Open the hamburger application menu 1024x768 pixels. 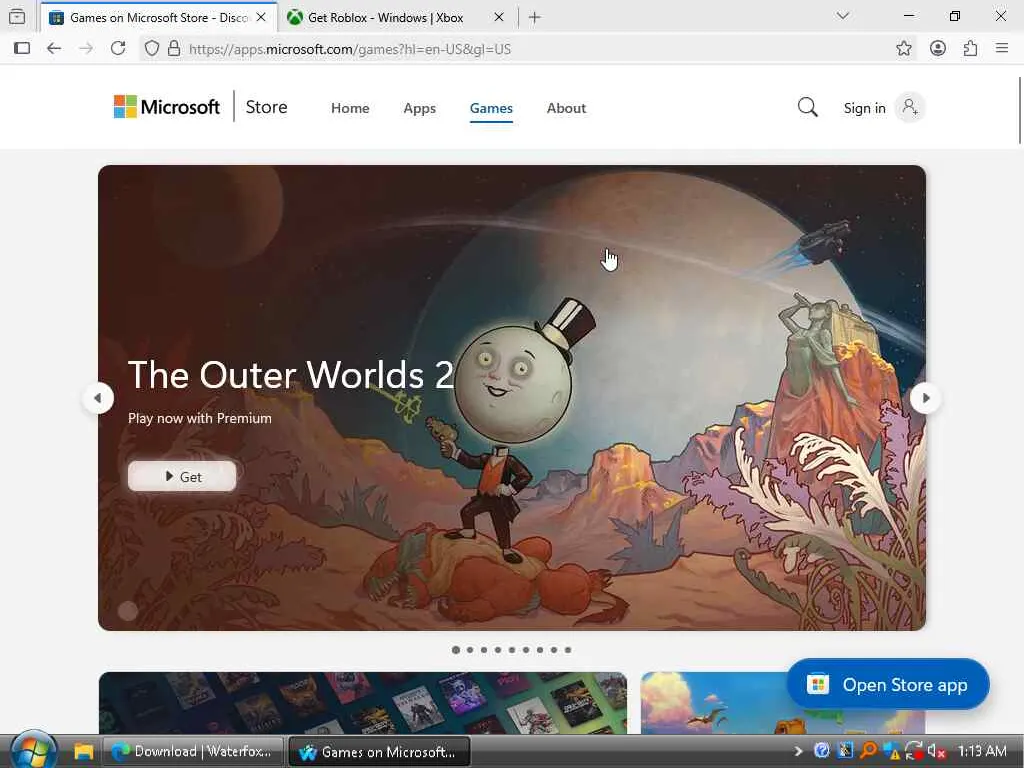tap(1002, 48)
